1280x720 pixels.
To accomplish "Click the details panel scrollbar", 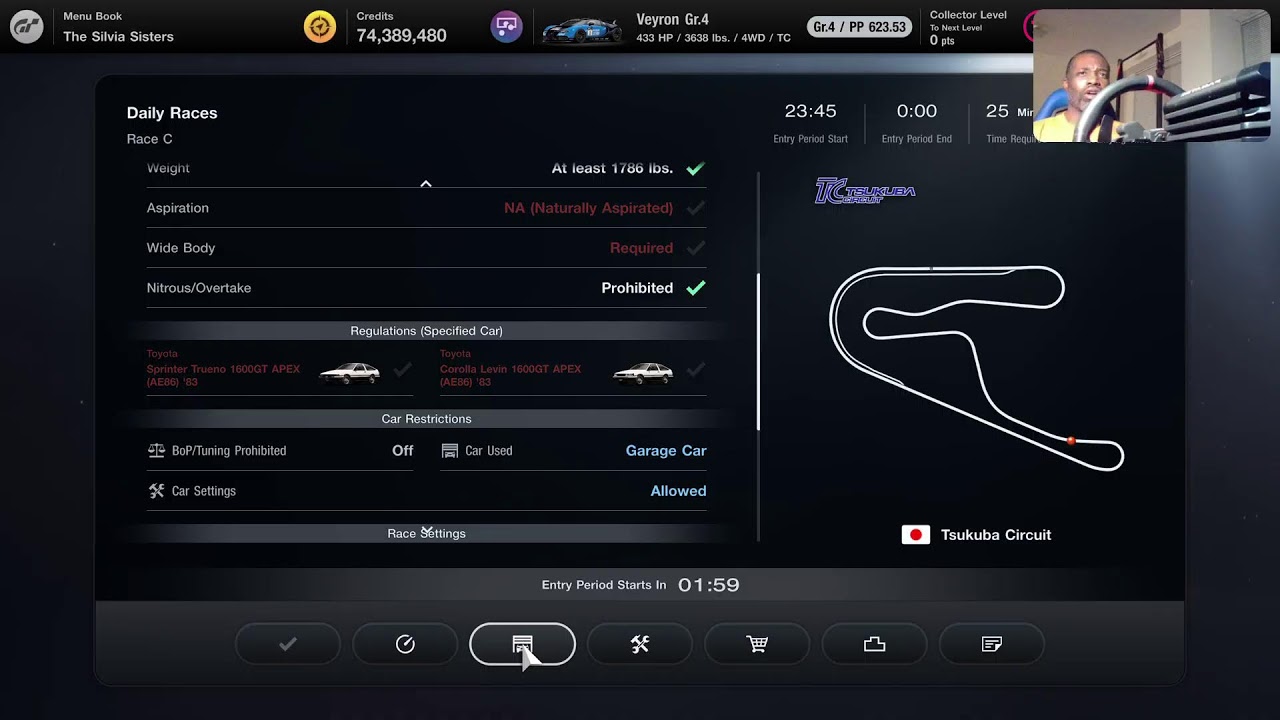I will [758, 352].
